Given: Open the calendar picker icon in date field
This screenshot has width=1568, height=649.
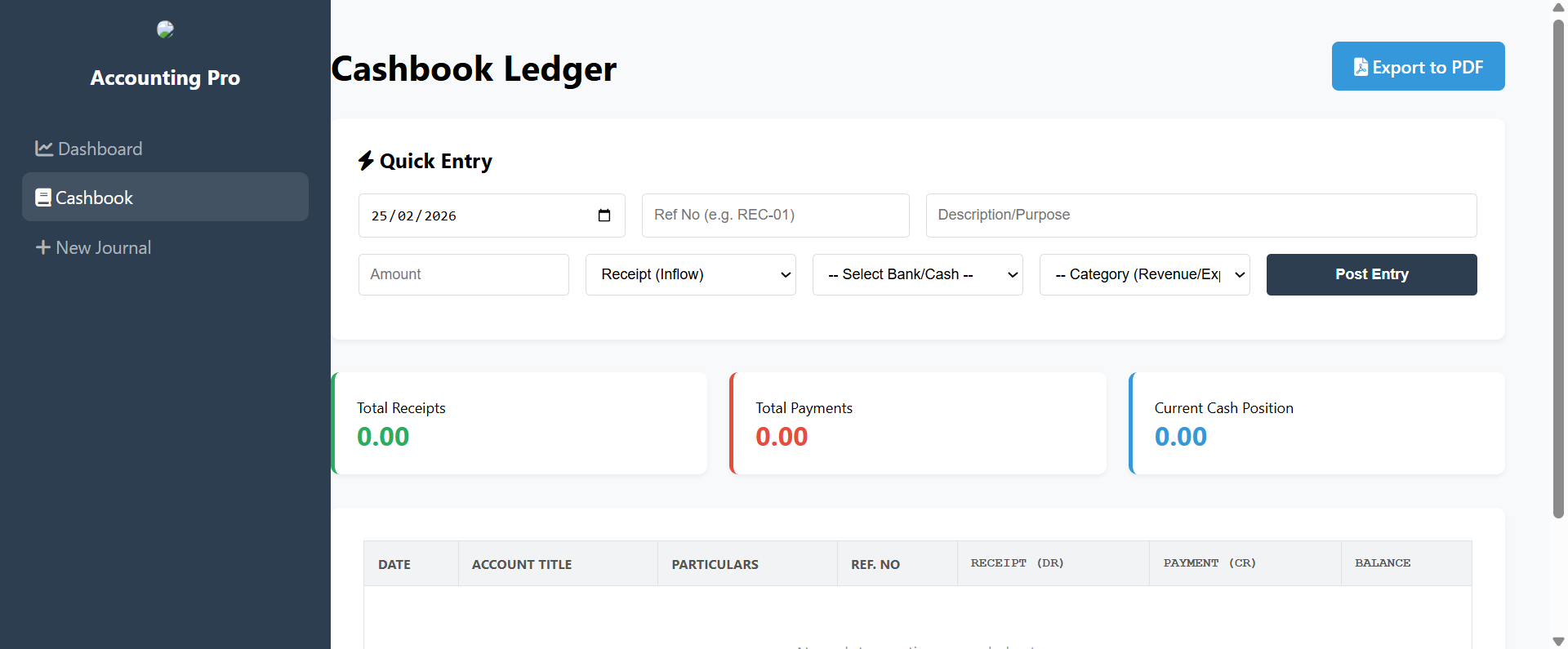Looking at the screenshot, I should (x=604, y=216).
